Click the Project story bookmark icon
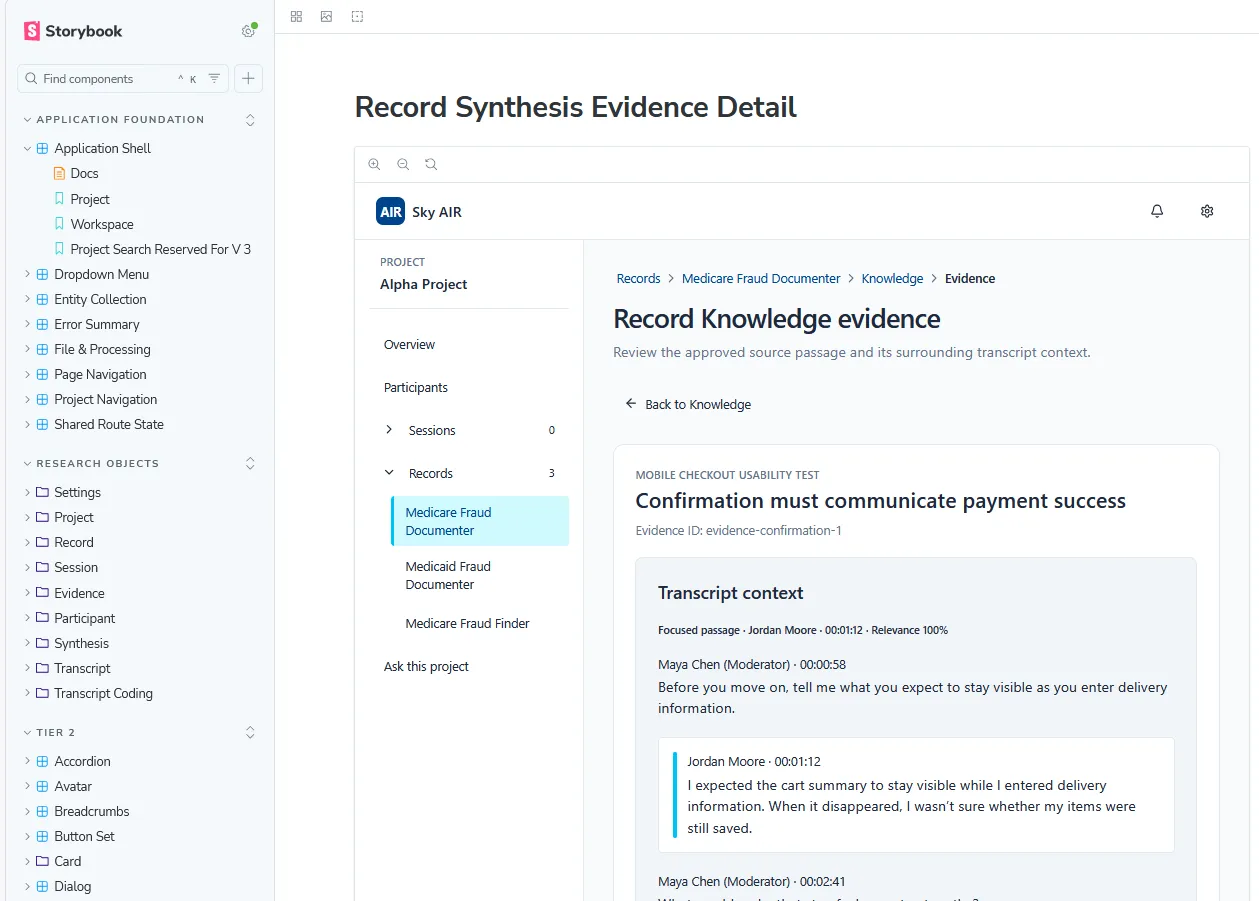1259x901 pixels. [x=59, y=199]
